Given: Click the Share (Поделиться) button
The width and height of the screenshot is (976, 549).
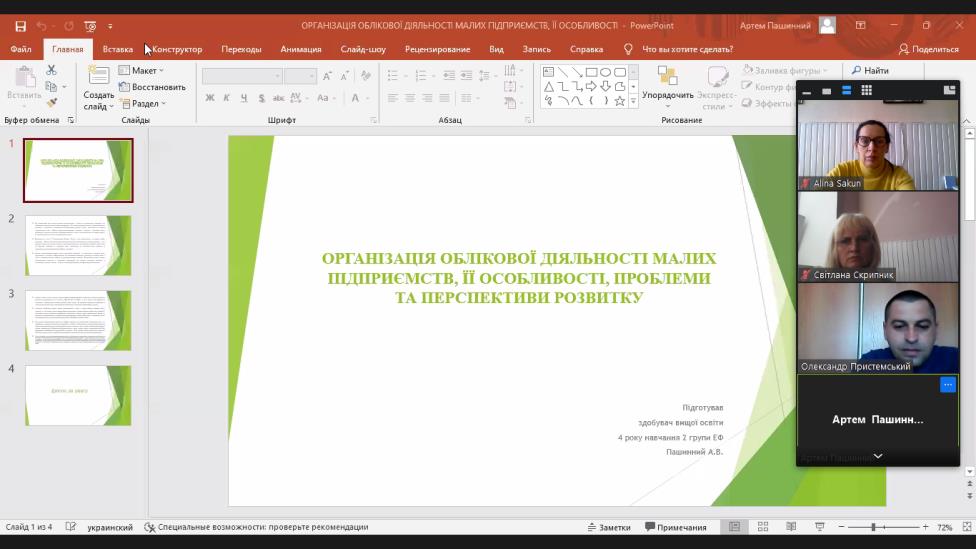Looking at the screenshot, I should 928,49.
